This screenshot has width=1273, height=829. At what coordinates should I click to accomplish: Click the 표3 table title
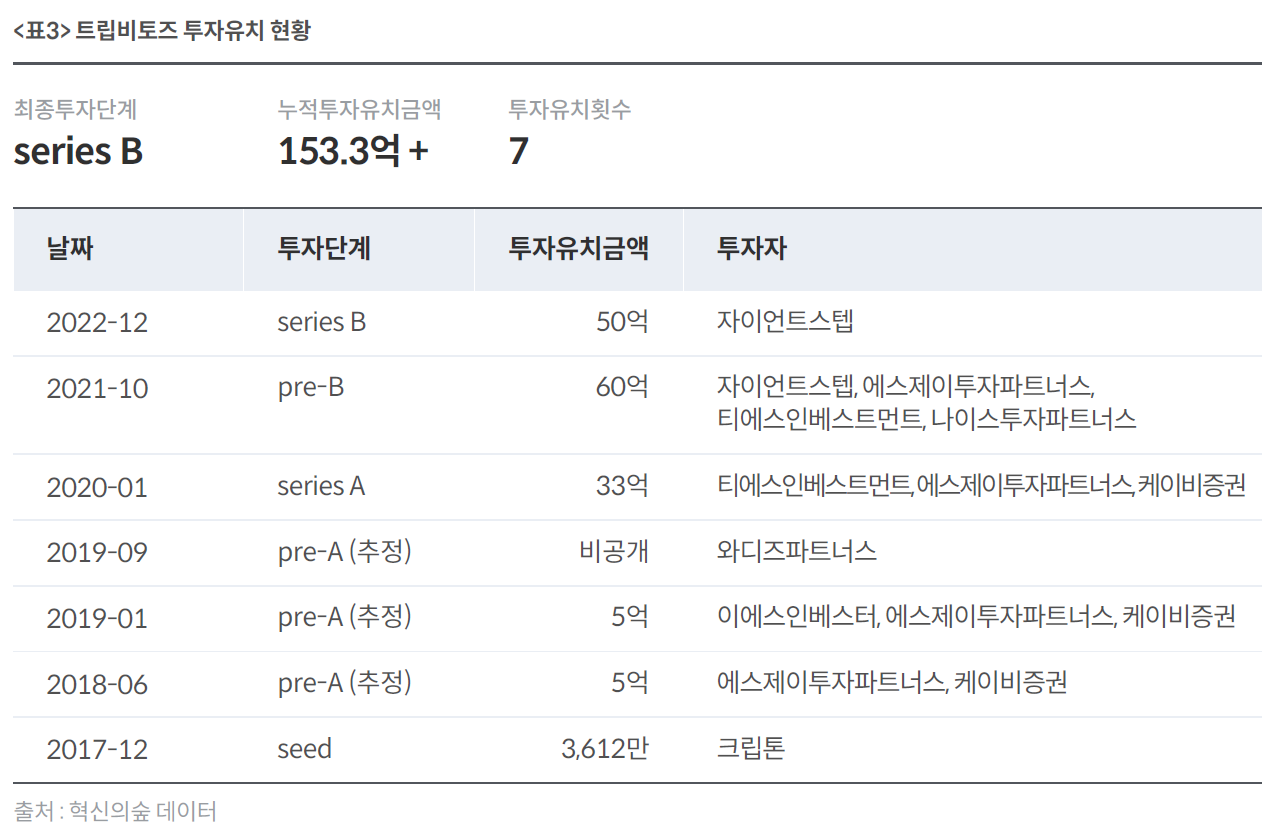(162, 31)
